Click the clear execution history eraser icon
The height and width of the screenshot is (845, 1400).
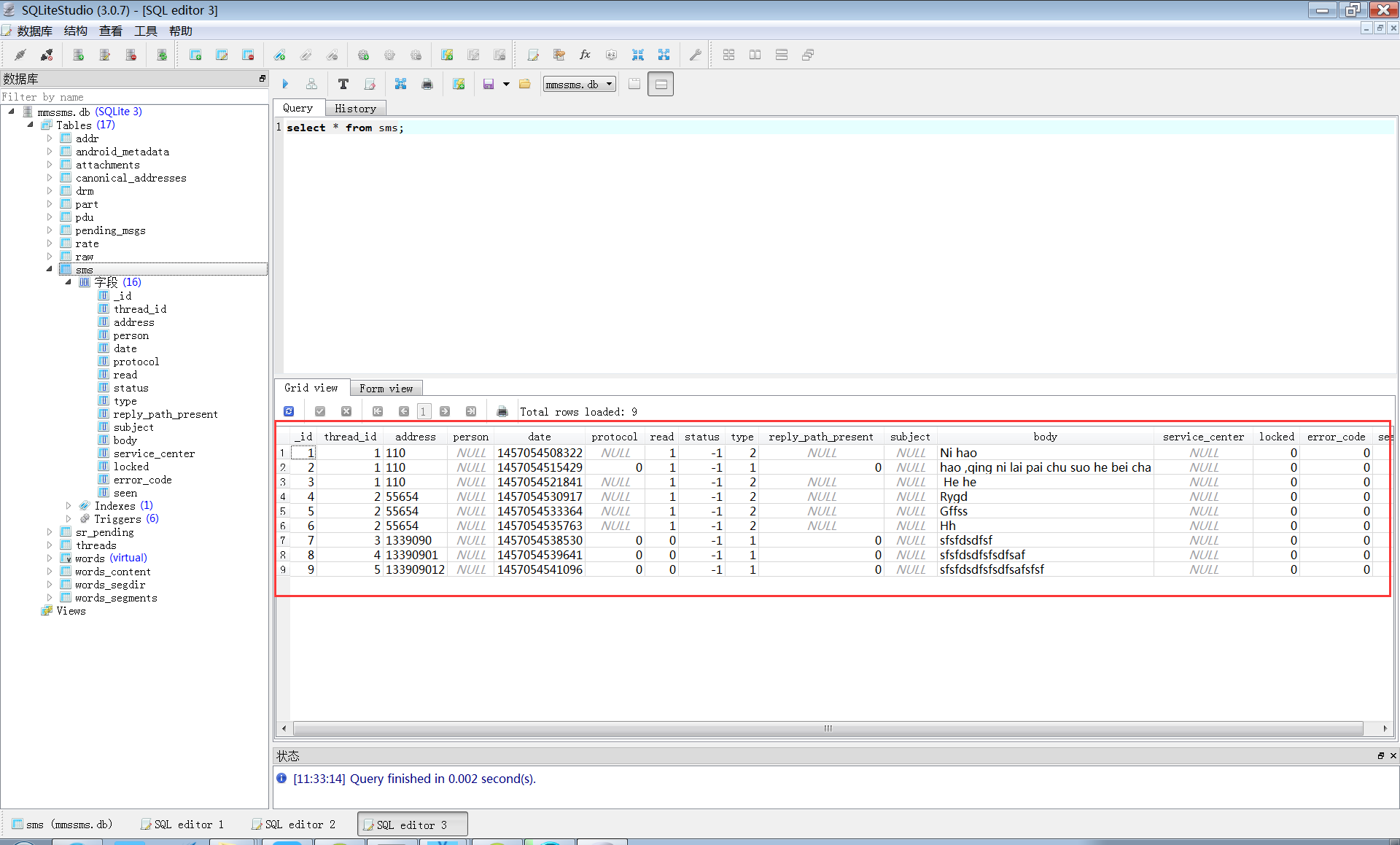pyautogui.click(x=370, y=85)
